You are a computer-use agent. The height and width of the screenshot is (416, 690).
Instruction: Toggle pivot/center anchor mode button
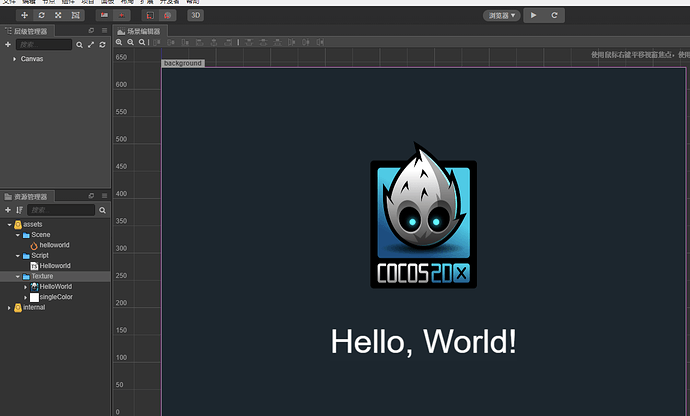(104, 15)
